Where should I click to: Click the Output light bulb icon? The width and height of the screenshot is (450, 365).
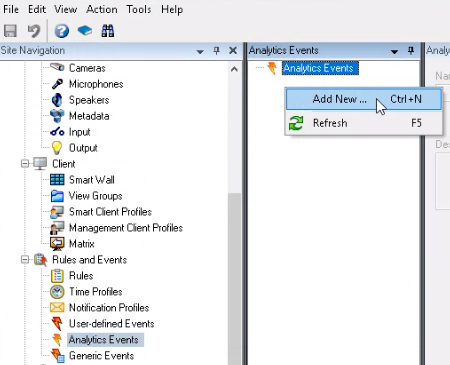pos(57,148)
